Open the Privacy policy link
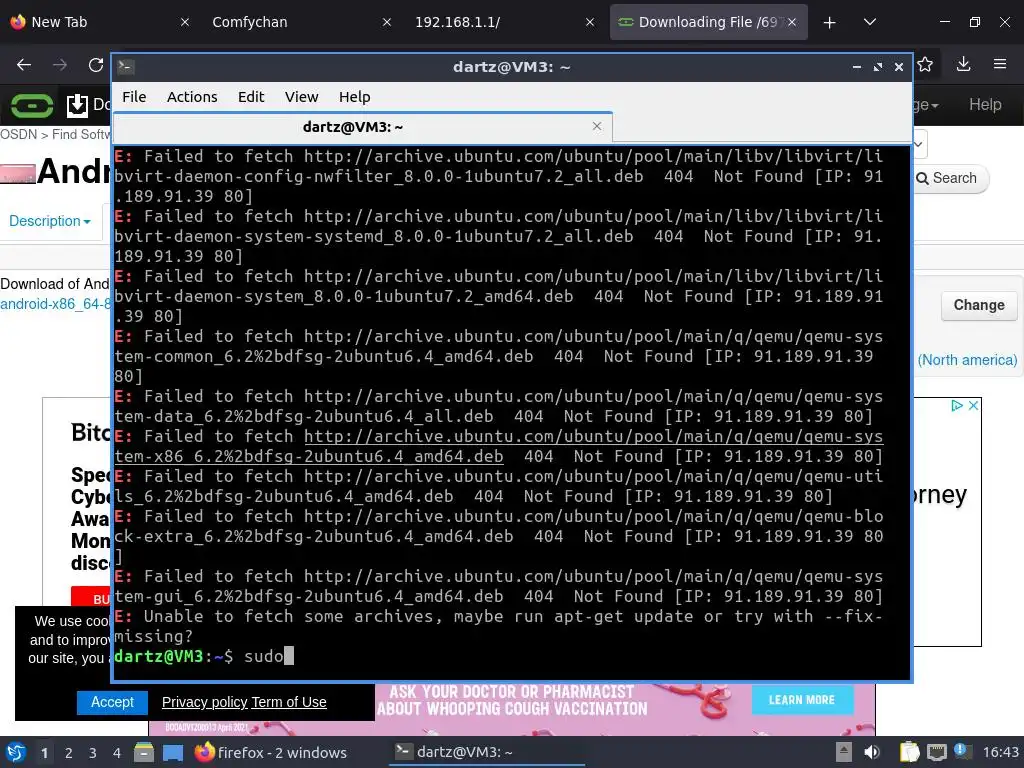1024x768 pixels. (x=204, y=702)
